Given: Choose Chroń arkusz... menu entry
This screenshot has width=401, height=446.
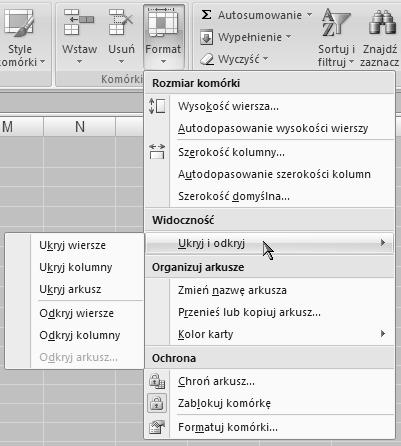Looking at the screenshot, I should (x=216, y=381).
